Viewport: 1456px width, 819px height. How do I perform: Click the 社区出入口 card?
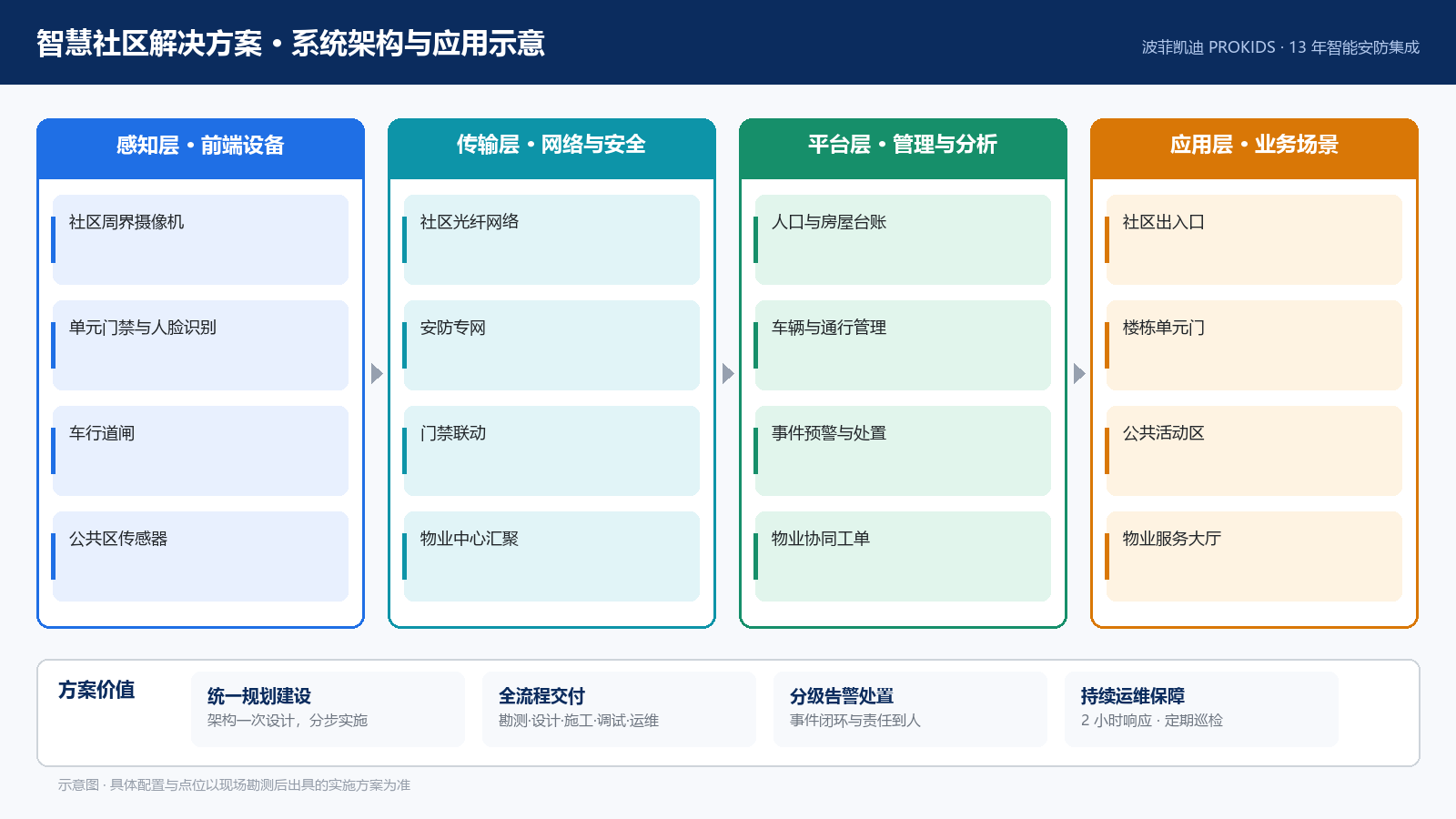(1254, 239)
